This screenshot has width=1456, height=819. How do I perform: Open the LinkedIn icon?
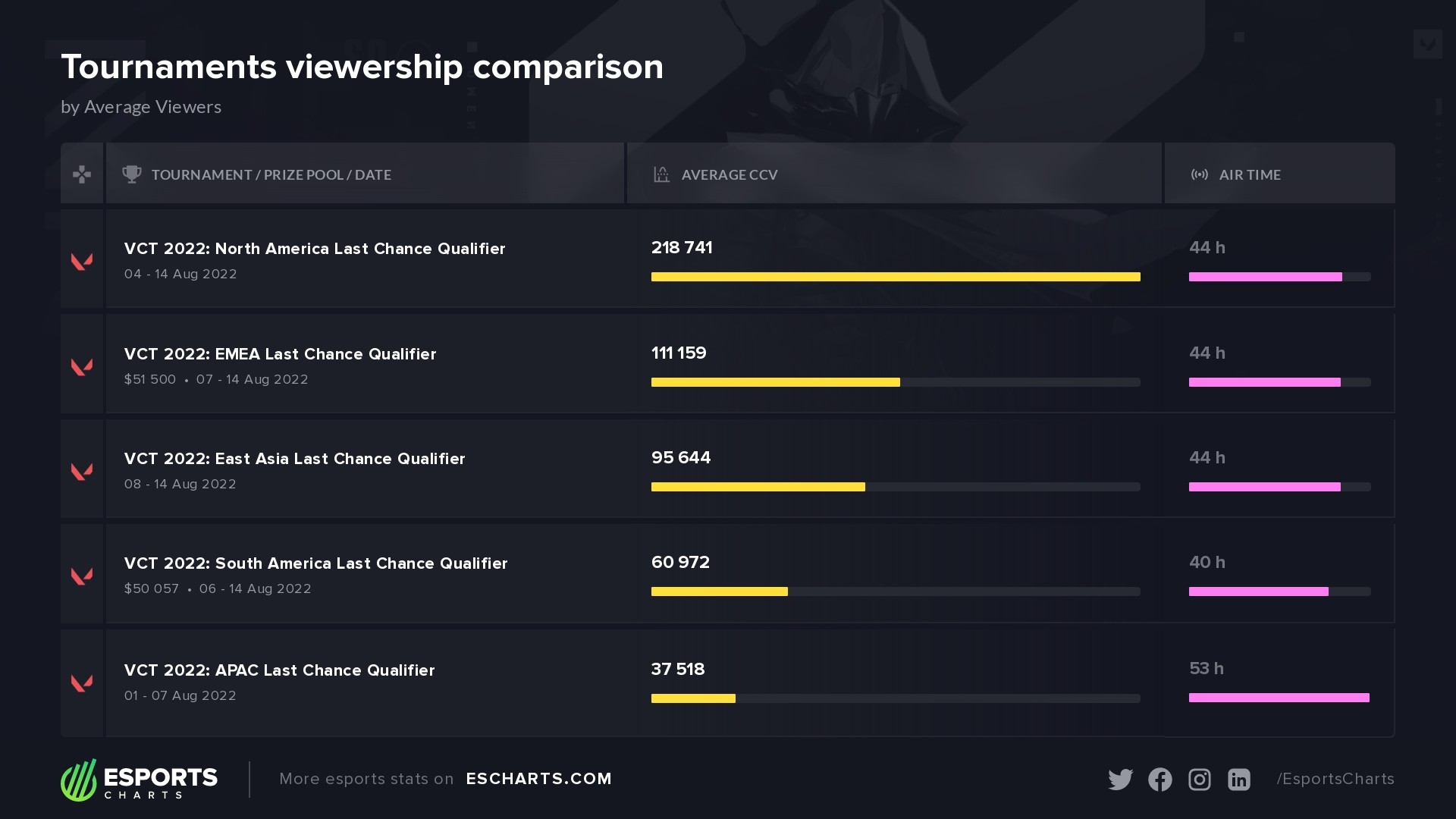1238,779
